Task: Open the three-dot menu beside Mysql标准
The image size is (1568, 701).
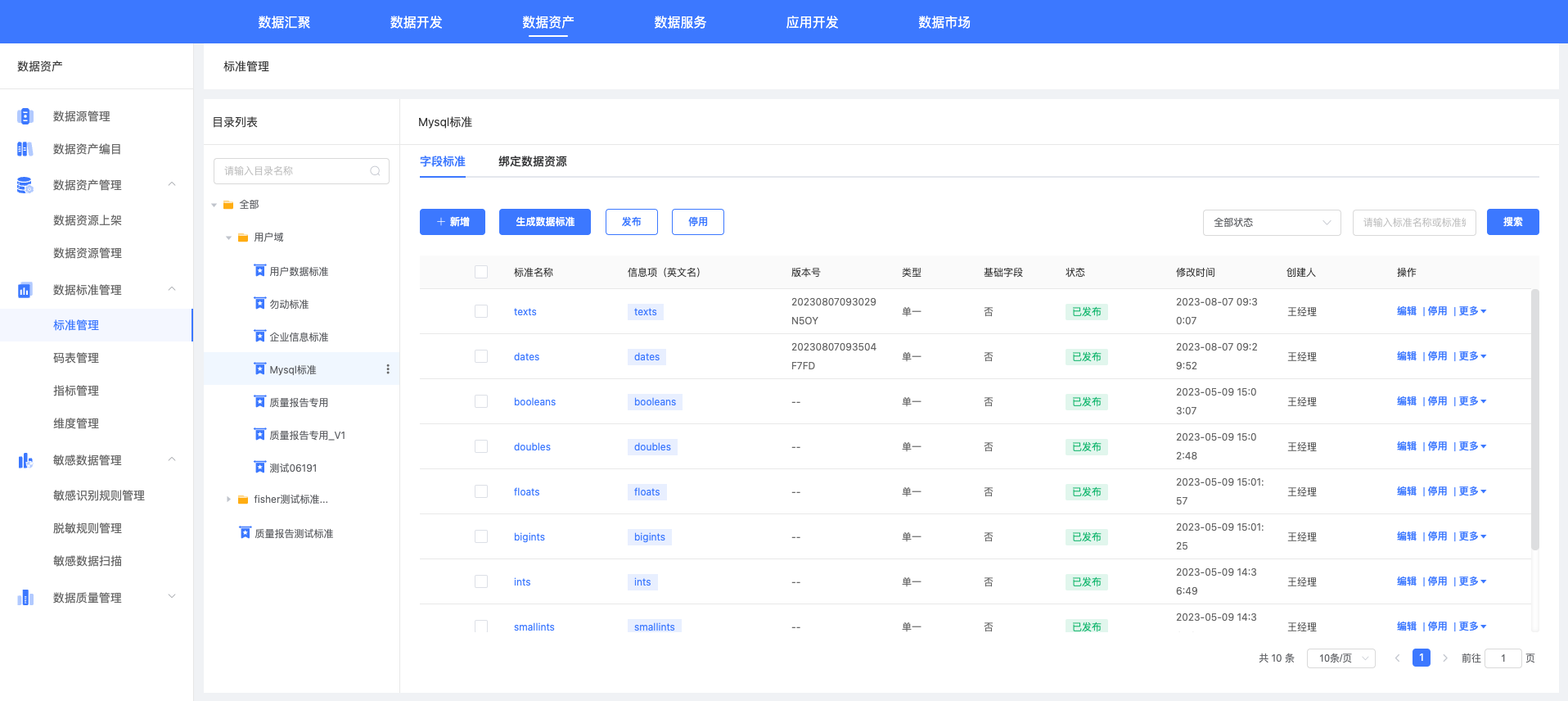Action: click(x=388, y=369)
